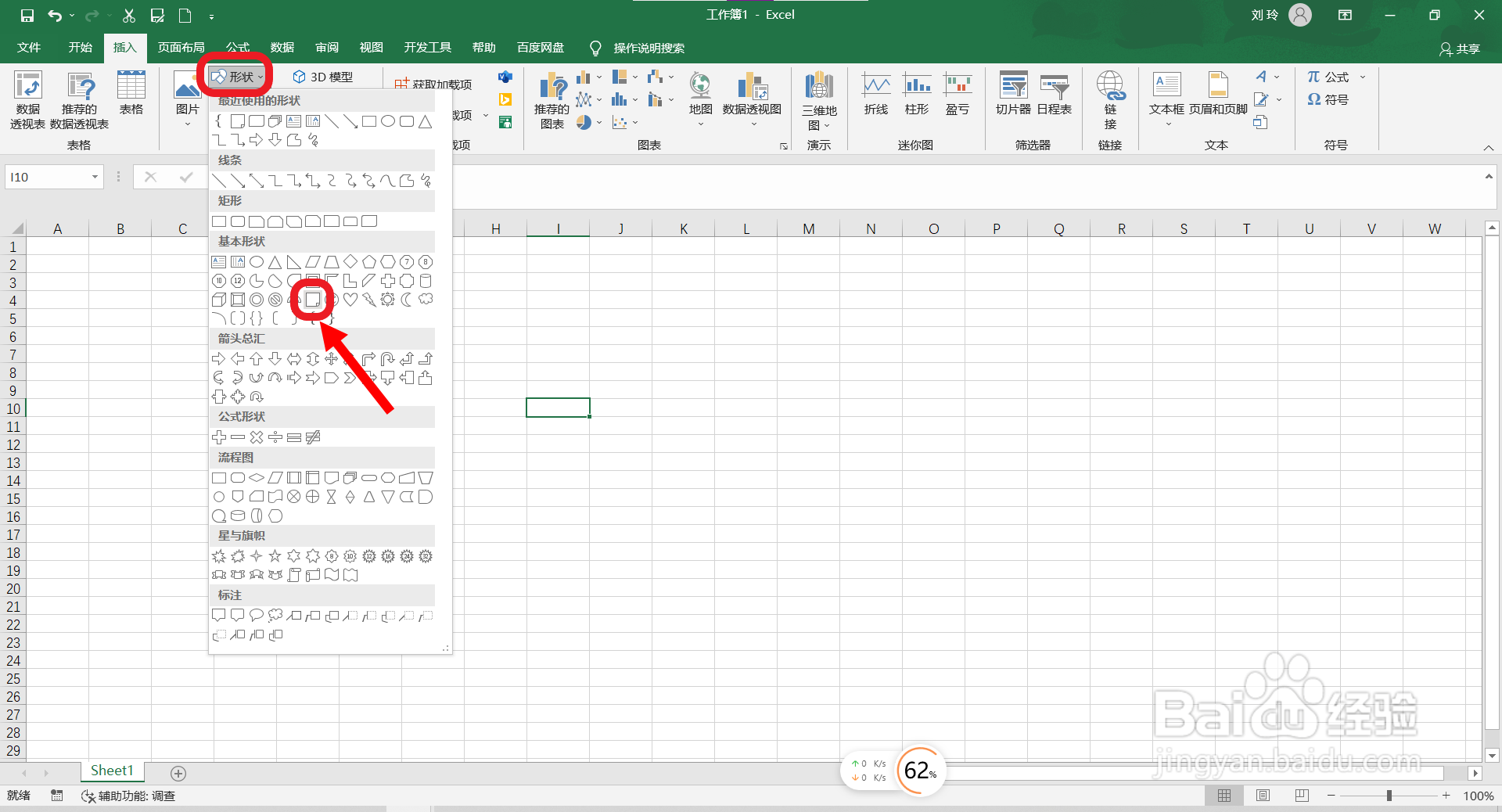Choose the crescent moon shape
Screen dimensions: 1502x812
point(406,300)
